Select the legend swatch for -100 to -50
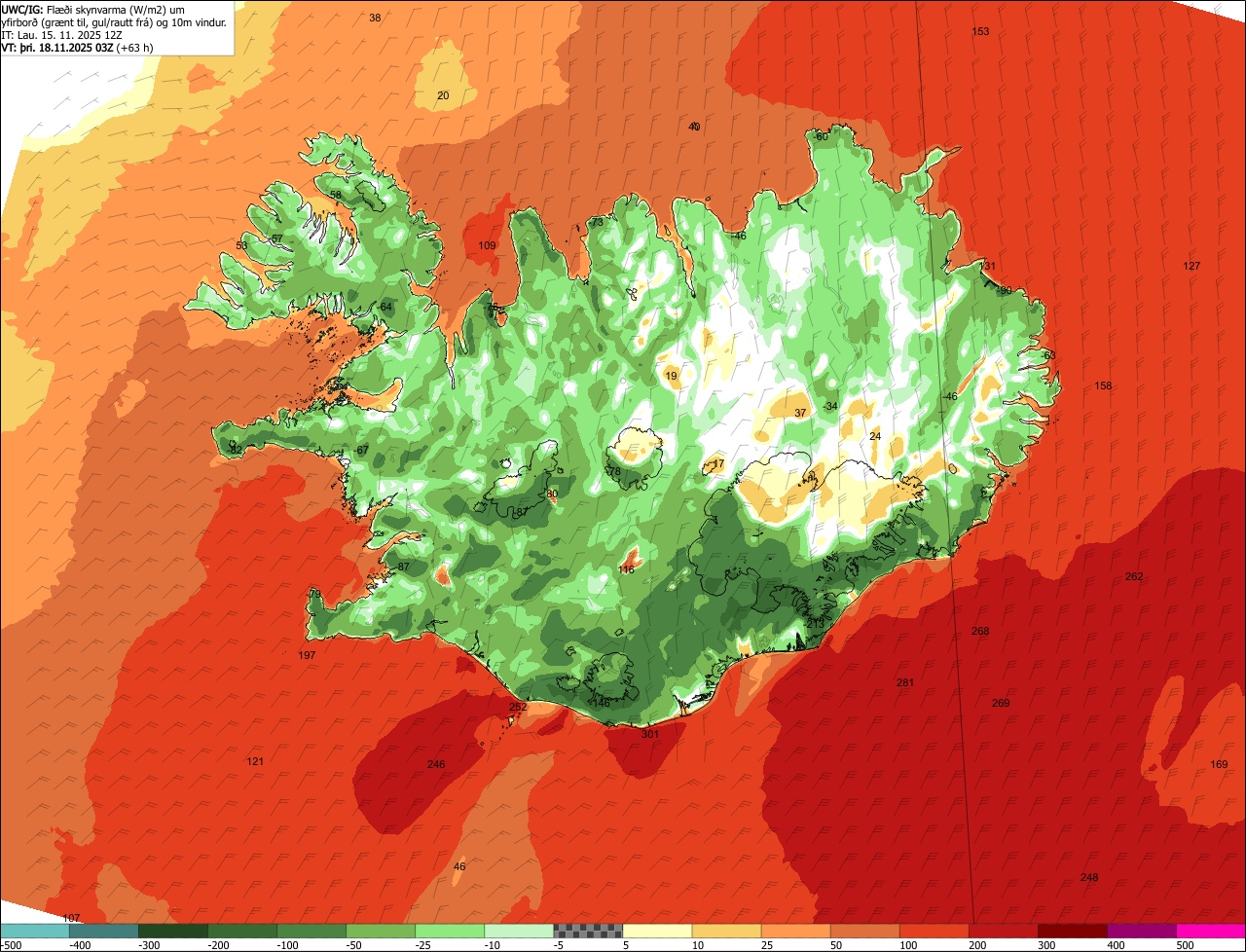 (x=311, y=931)
